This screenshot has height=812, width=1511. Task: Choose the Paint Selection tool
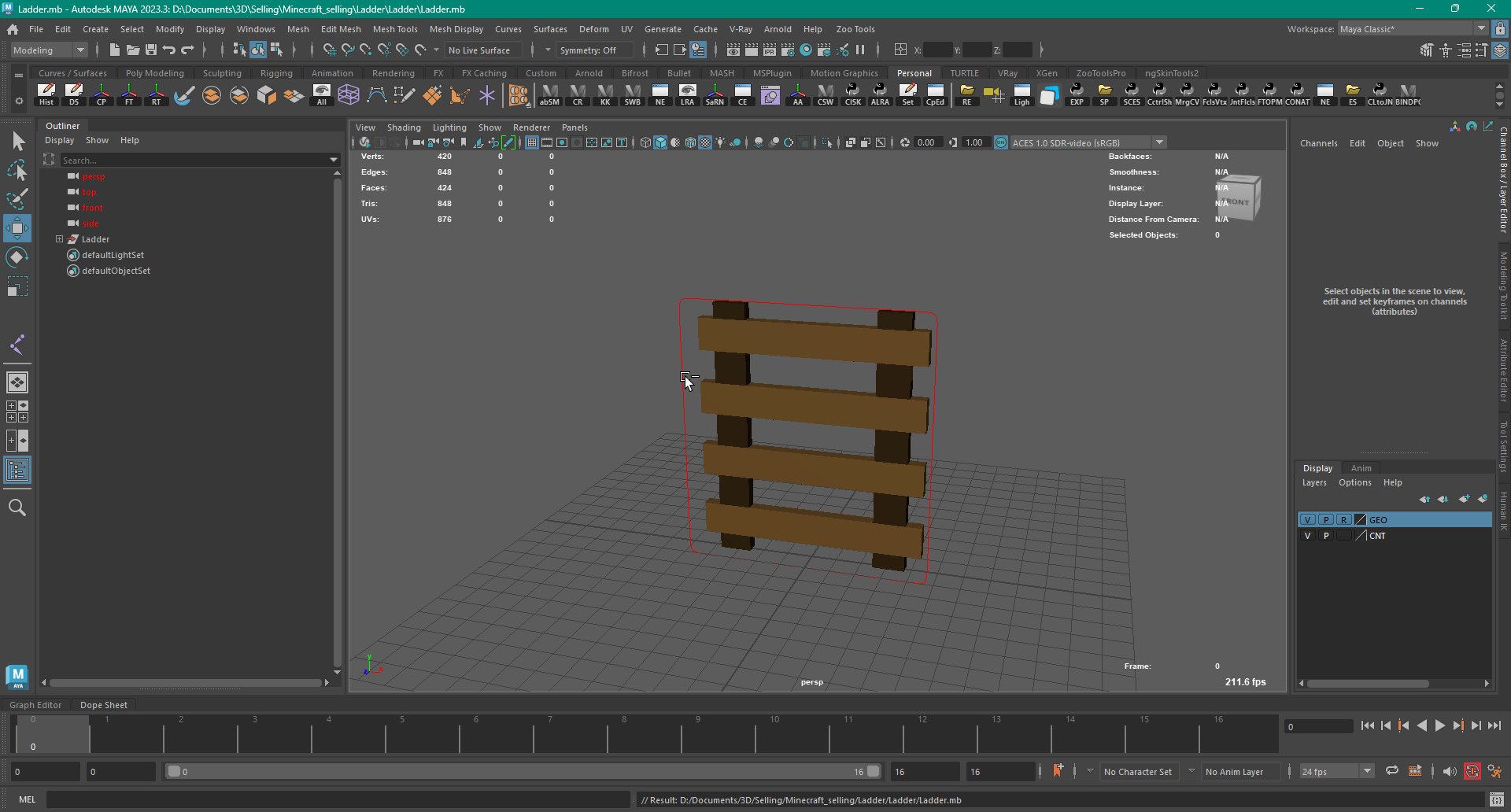point(17,198)
